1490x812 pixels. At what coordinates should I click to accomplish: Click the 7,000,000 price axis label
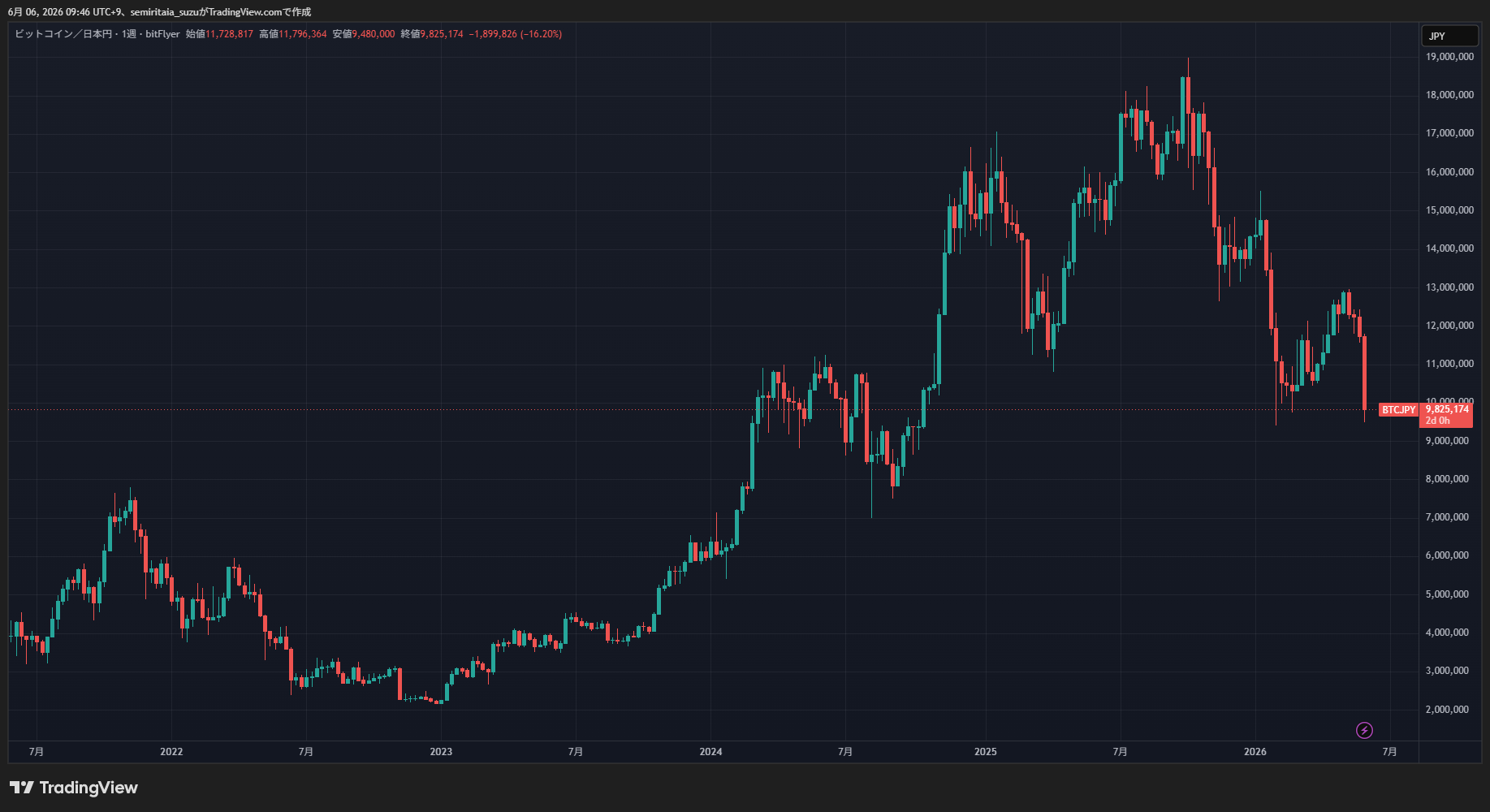pos(1447,517)
